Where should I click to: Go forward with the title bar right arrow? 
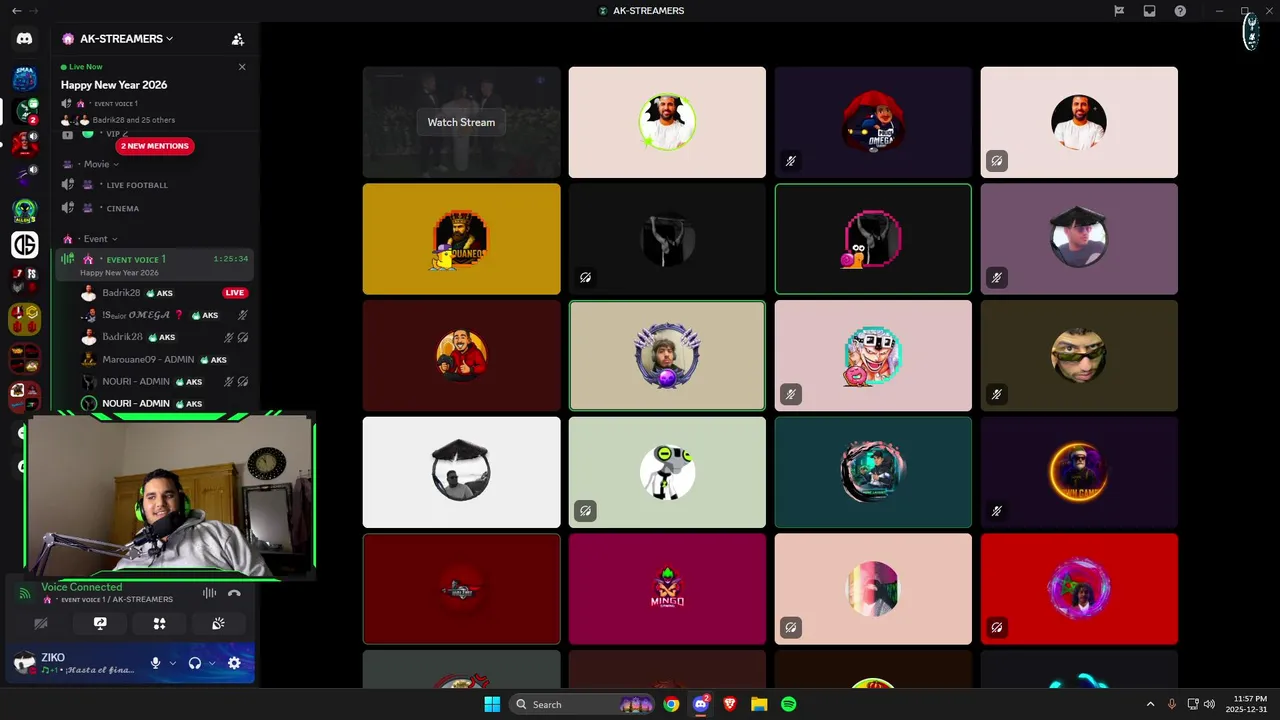coord(35,11)
